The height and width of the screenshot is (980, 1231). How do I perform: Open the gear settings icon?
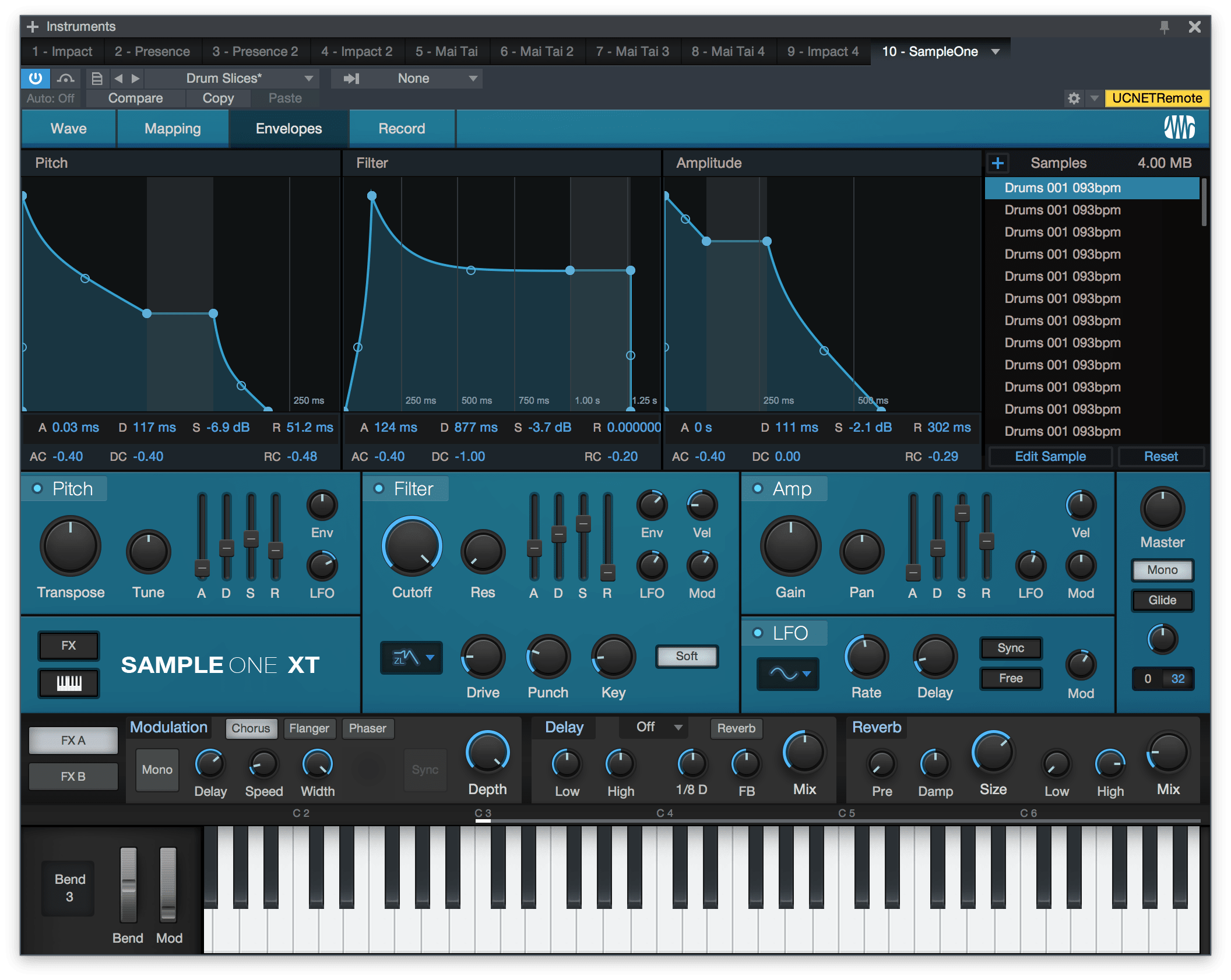pyautogui.click(x=1074, y=98)
